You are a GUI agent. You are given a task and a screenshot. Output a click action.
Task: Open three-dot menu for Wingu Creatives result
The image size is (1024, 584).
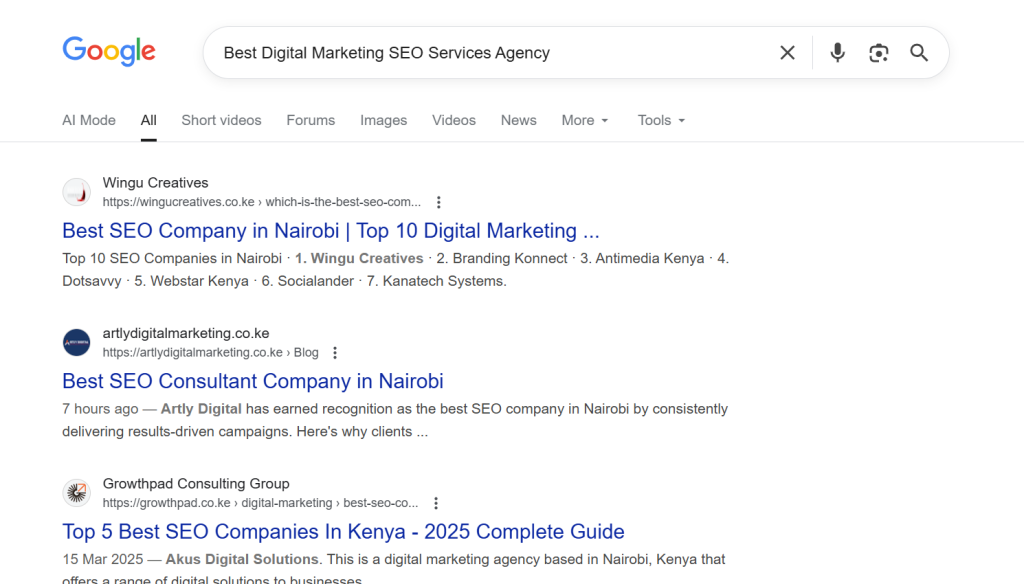(438, 202)
